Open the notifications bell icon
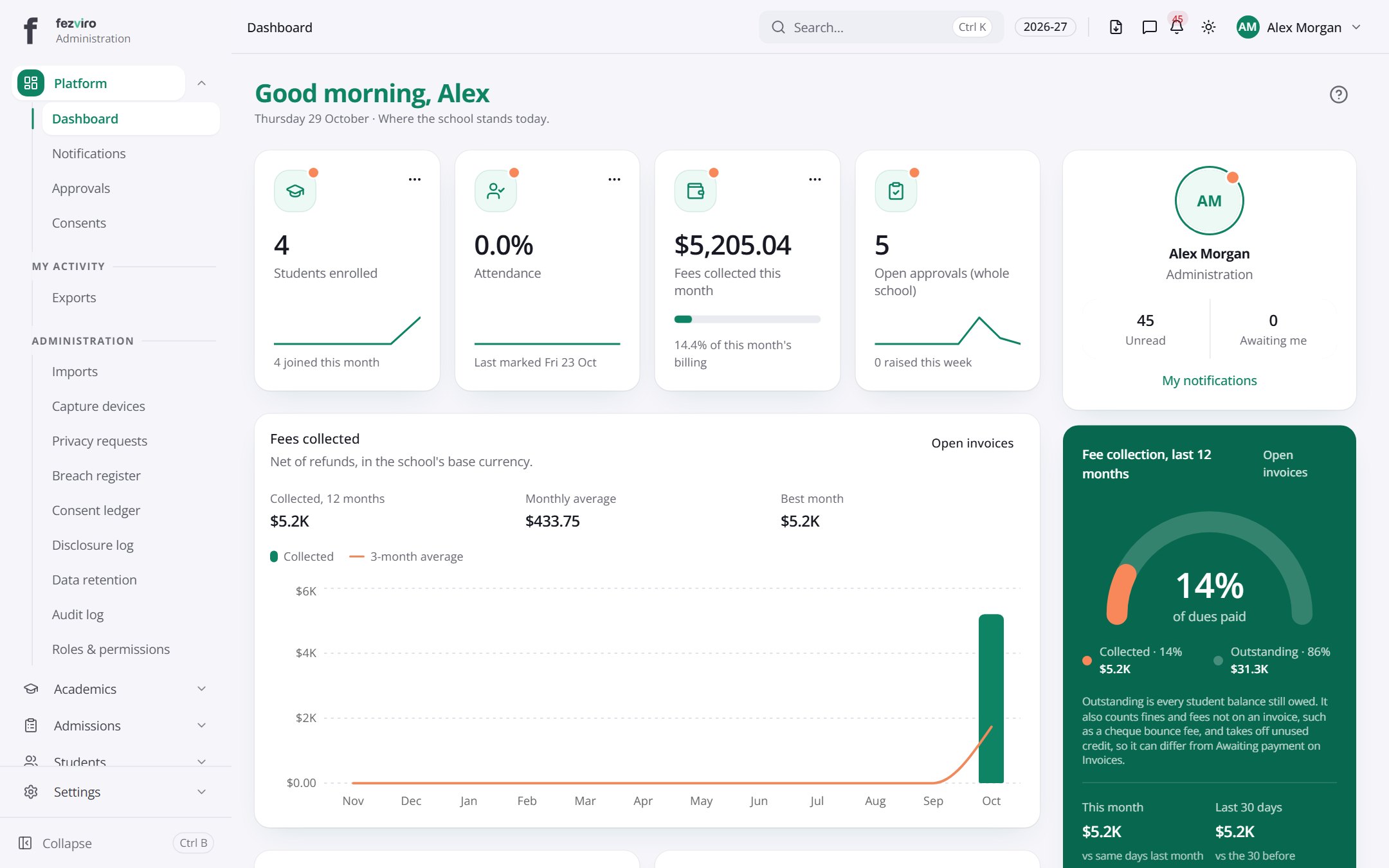 [1177, 27]
